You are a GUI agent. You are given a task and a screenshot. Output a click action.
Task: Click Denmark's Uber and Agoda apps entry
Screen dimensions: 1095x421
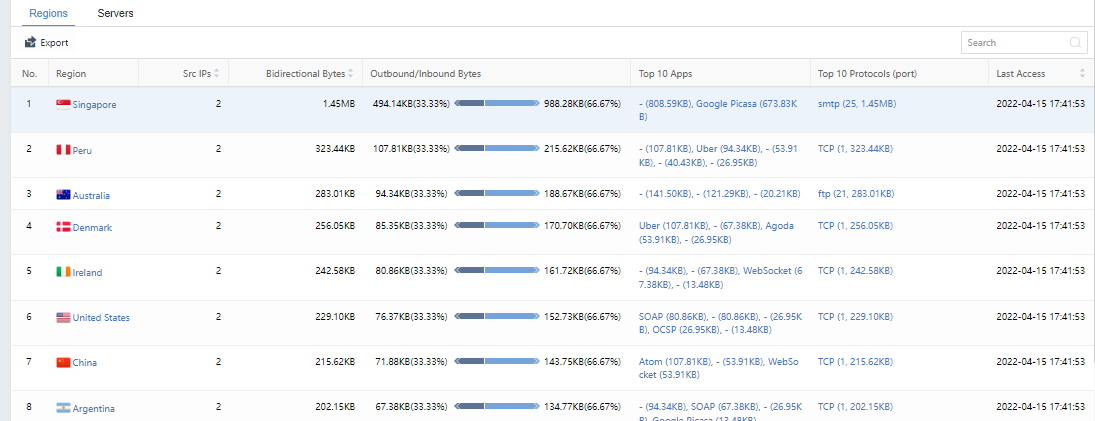click(x=716, y=232)
